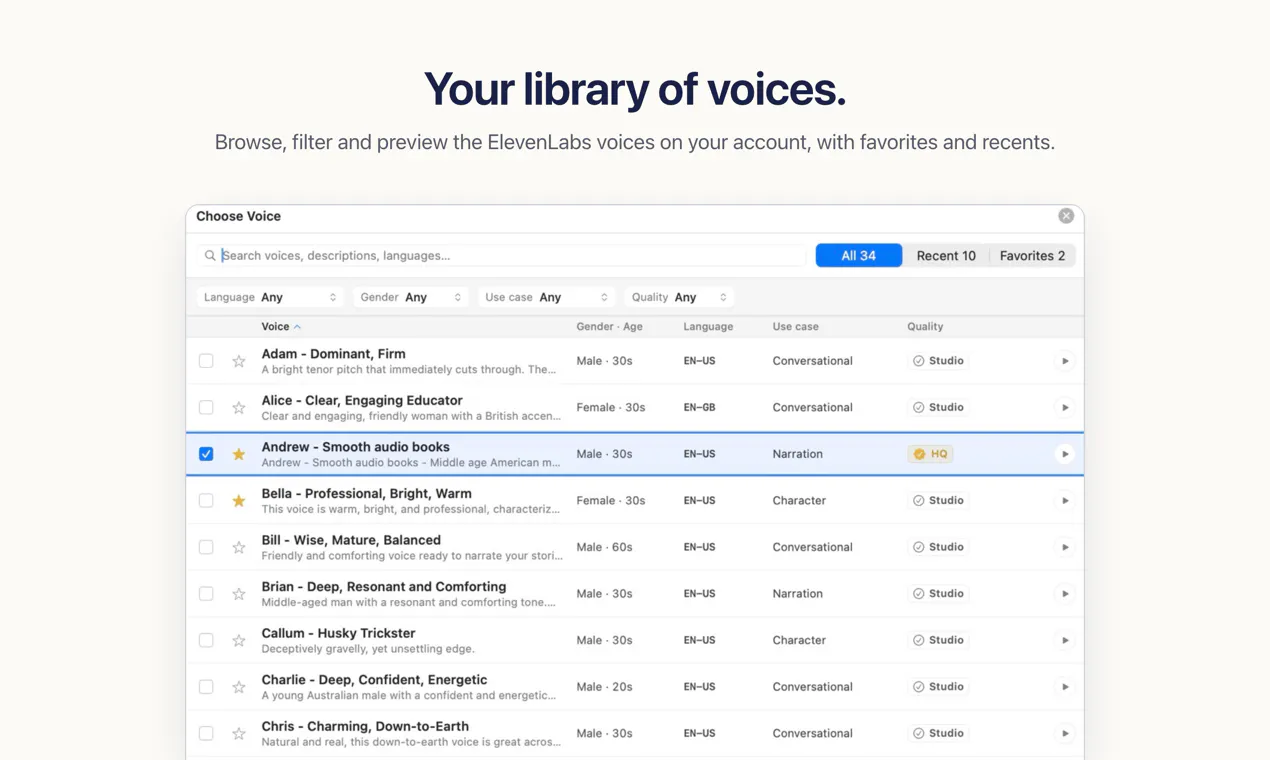Viewport: 1270px width, 760px height.
Task: Play the Chris voice sample
Action: pyautogui.click(x=1065, y=733)
